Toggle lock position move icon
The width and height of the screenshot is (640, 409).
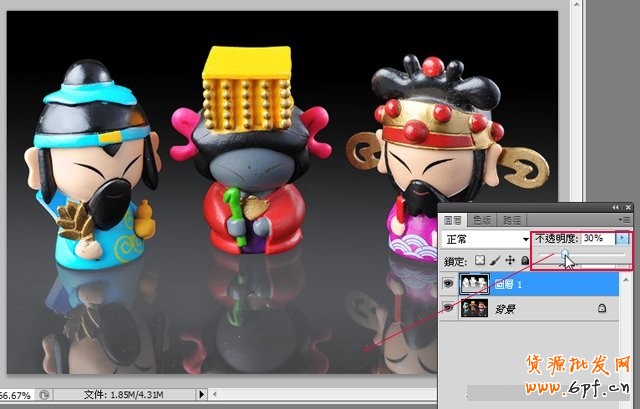509,261
